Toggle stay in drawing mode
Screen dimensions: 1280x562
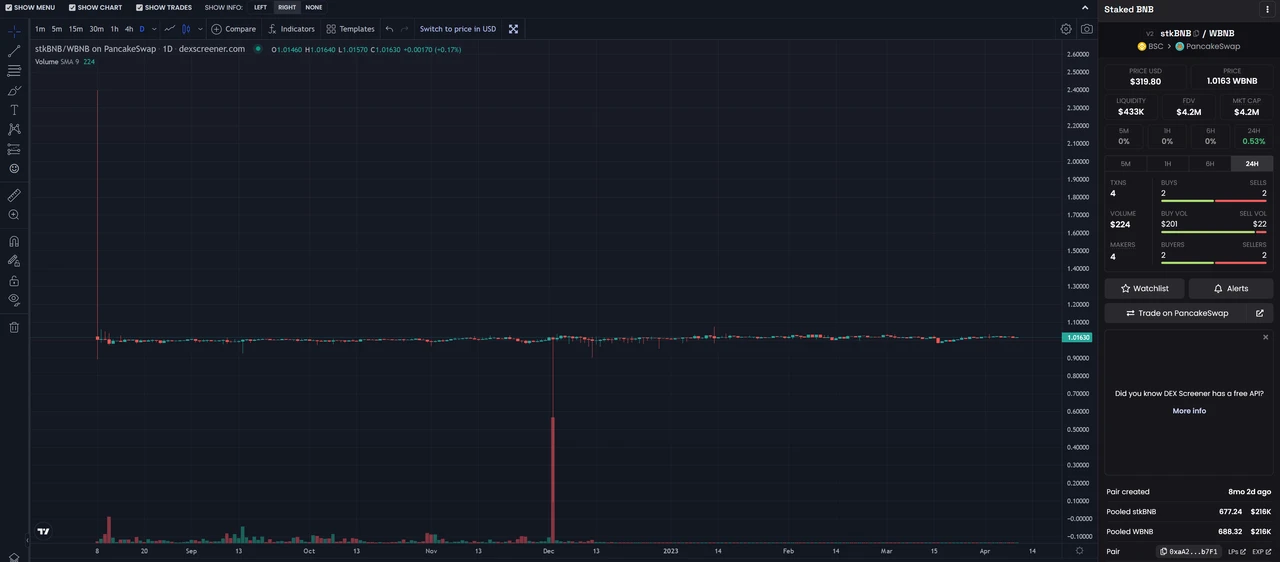(14, 261)
